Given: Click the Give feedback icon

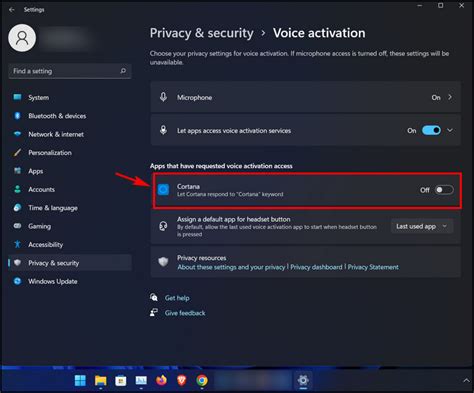Looking at the screenshot, I should tap(154, 313).
